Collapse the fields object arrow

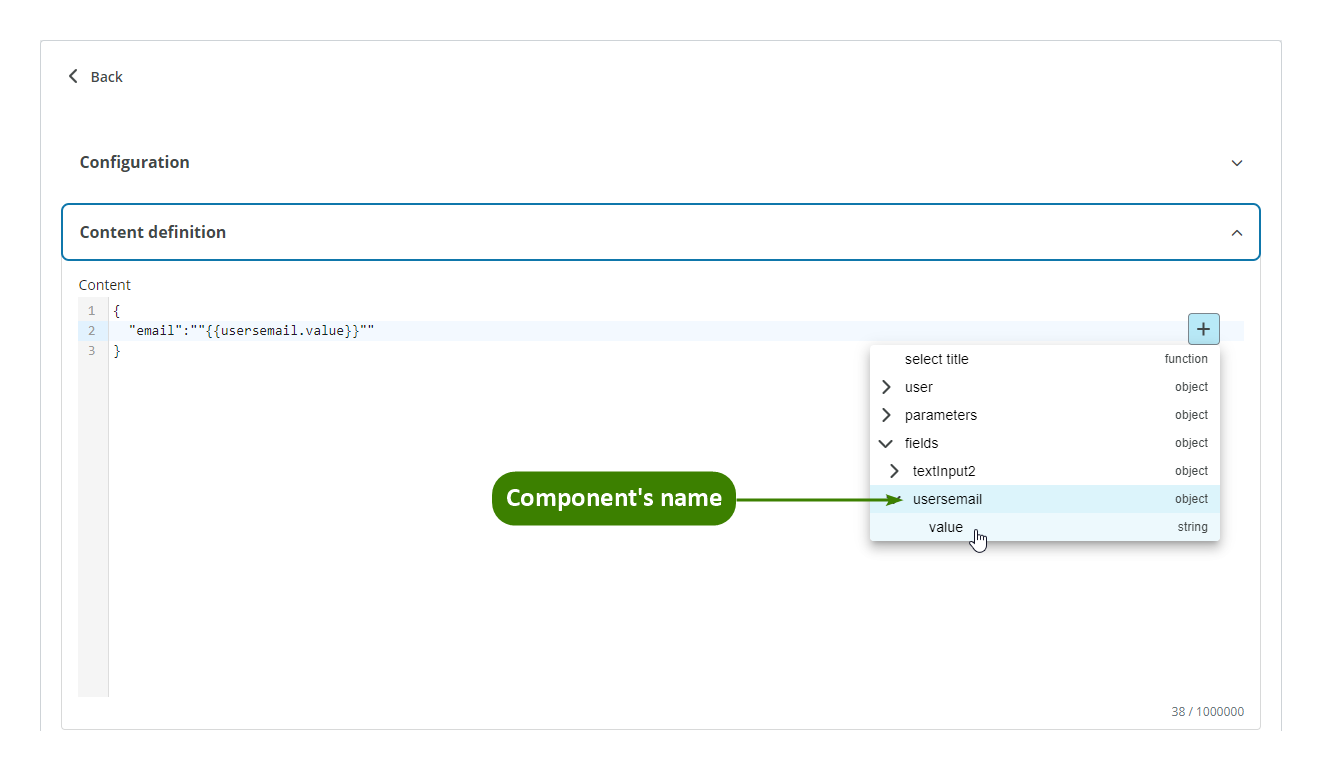tap(886, 443)
